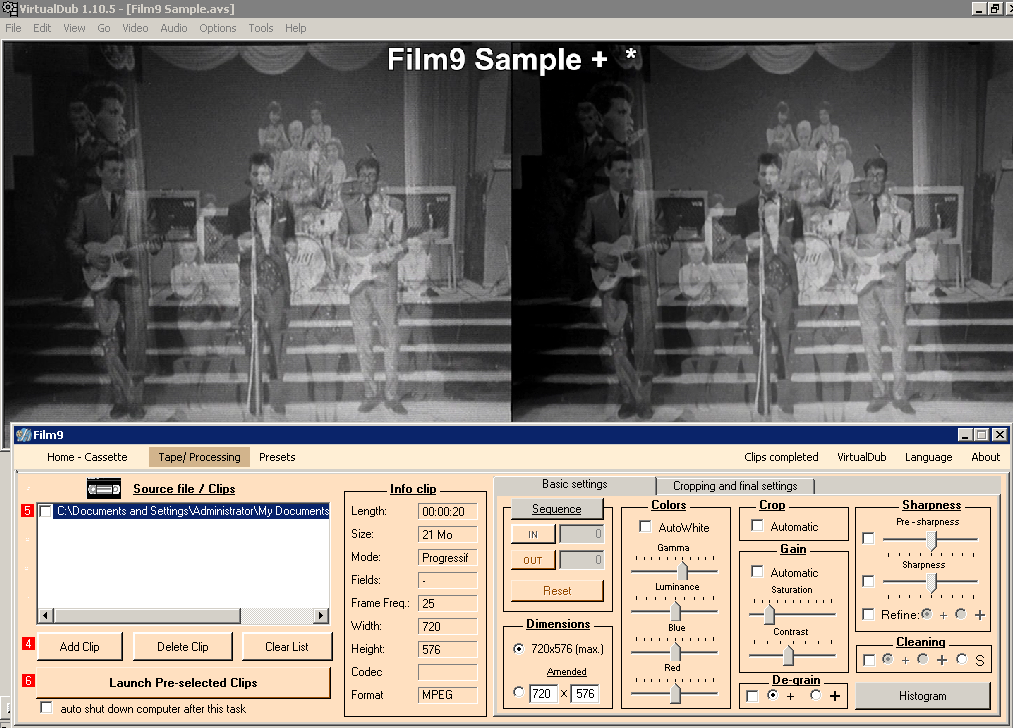Click the Histogram button
The width and height of the screenshot is (1013, 728).
point(923,696)
